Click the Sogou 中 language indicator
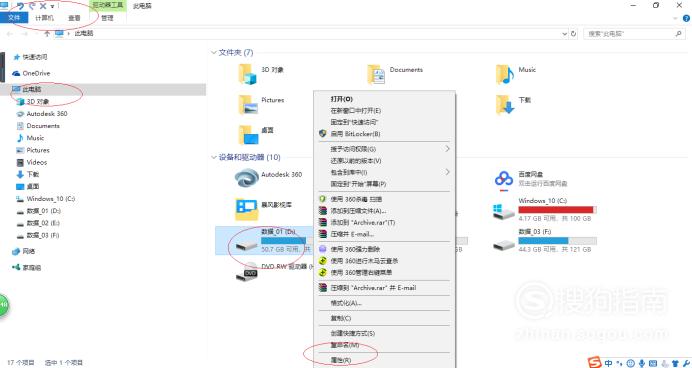Viewport: 692px width, 368px height. pos(609,363)
